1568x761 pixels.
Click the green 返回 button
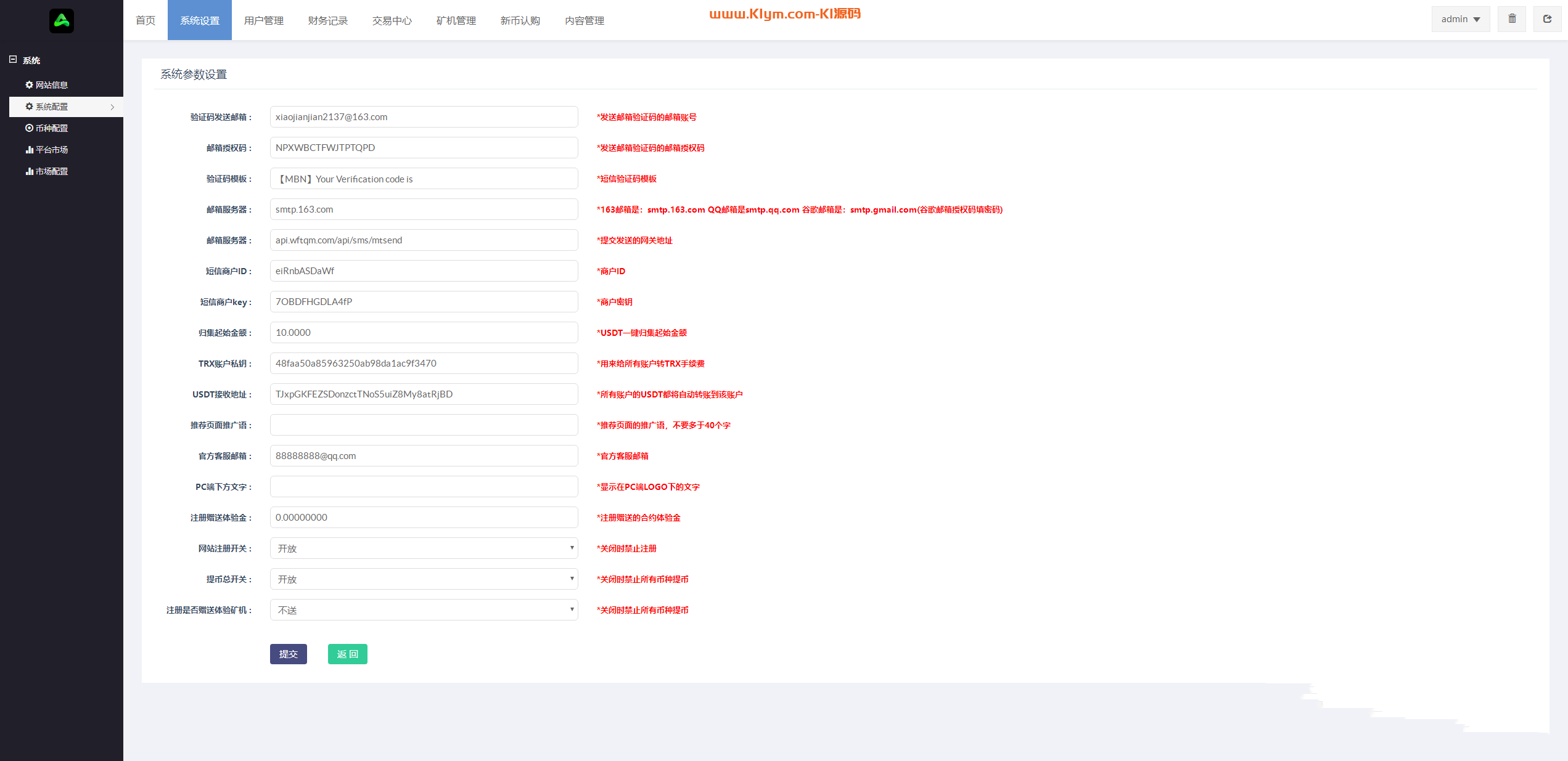[347, 654]
